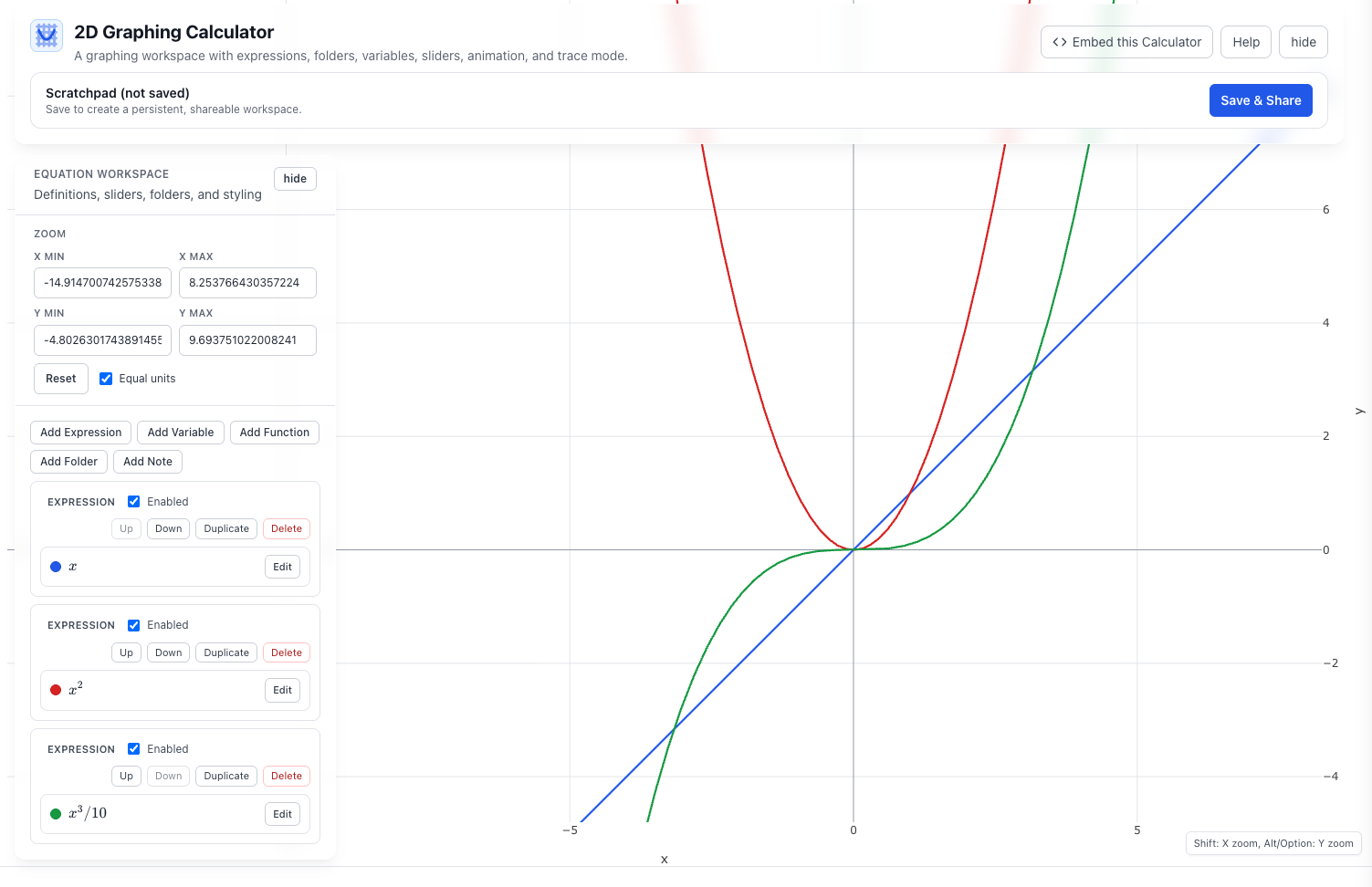Viewport: 1372px width, 887px height.
Task: Delete the x² expression
Action: [287, 652]
